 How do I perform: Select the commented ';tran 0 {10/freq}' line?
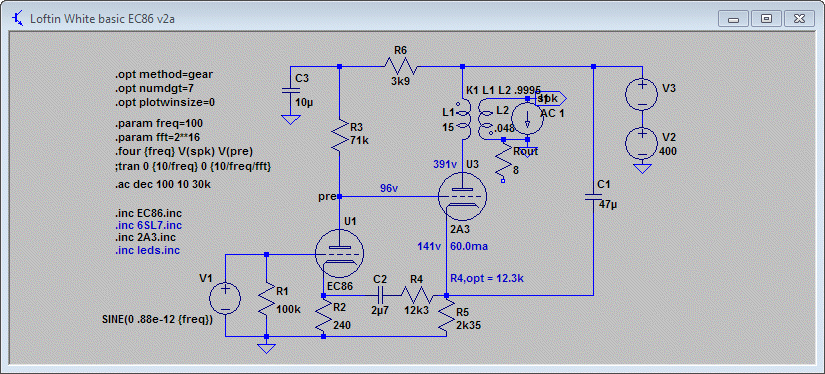tap(193, 166)
